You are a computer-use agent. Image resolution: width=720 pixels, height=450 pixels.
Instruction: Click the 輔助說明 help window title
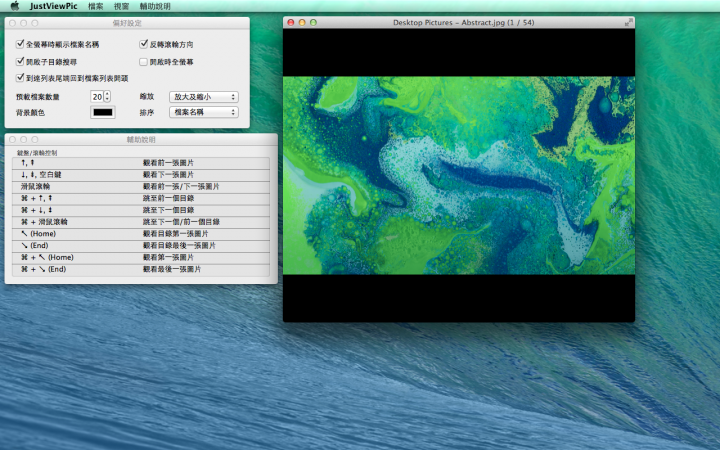141,140
